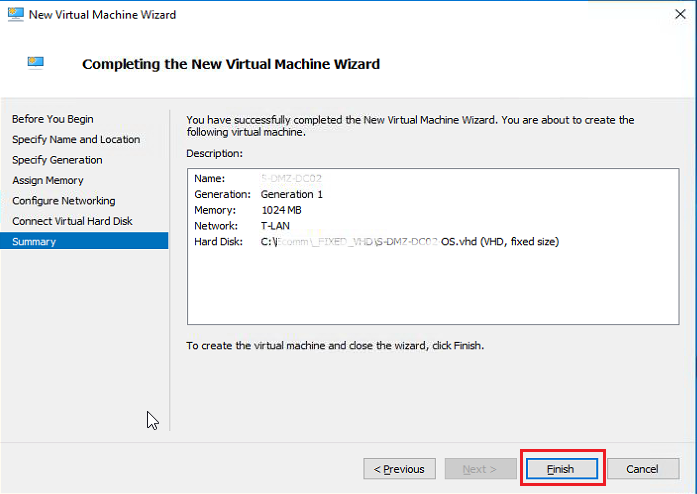Jump to the Assign Memory step
This screenshot has width=697, height=494.
click(48, 180)
